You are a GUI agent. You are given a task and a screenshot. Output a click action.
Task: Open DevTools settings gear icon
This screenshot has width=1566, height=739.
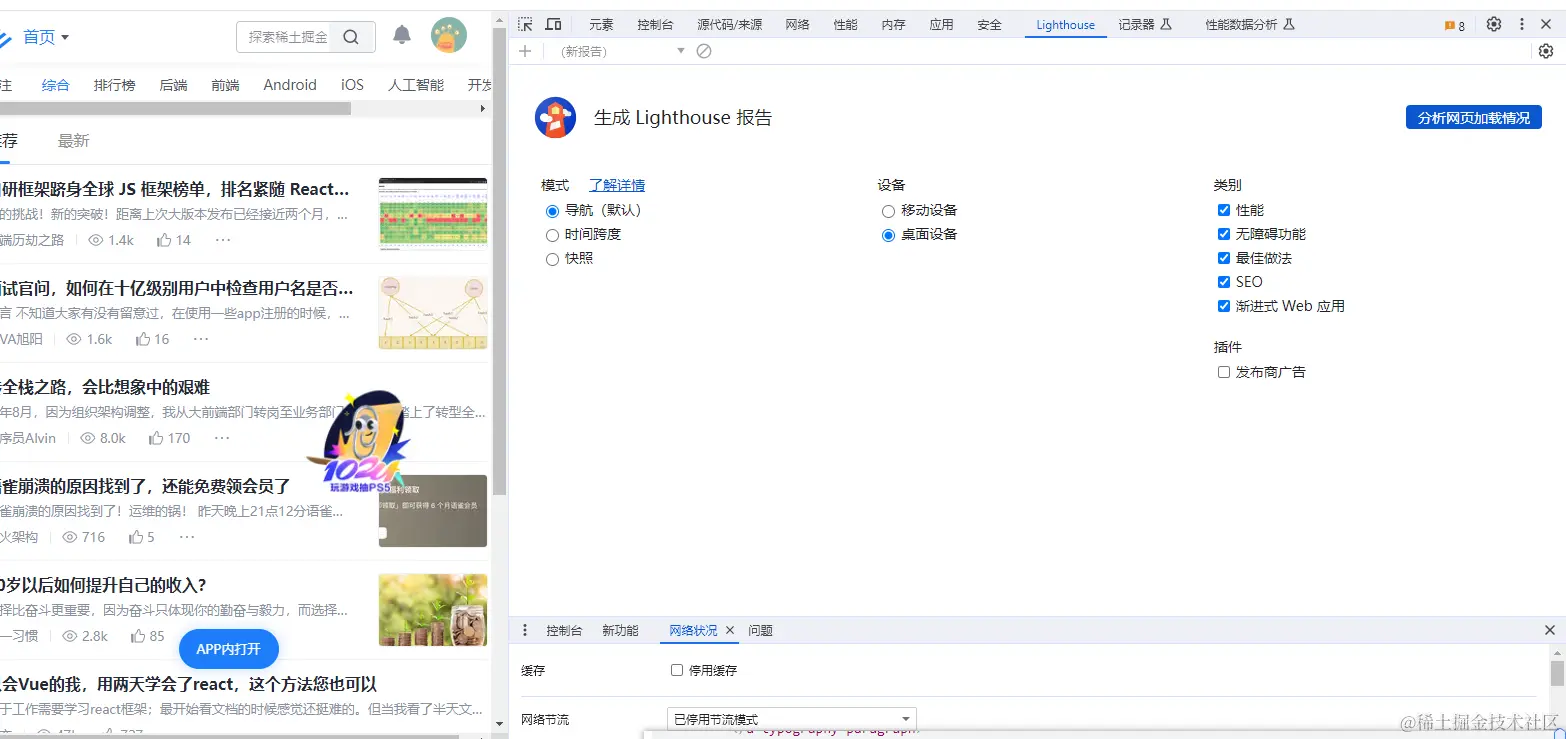click(x=1494, y=25)
